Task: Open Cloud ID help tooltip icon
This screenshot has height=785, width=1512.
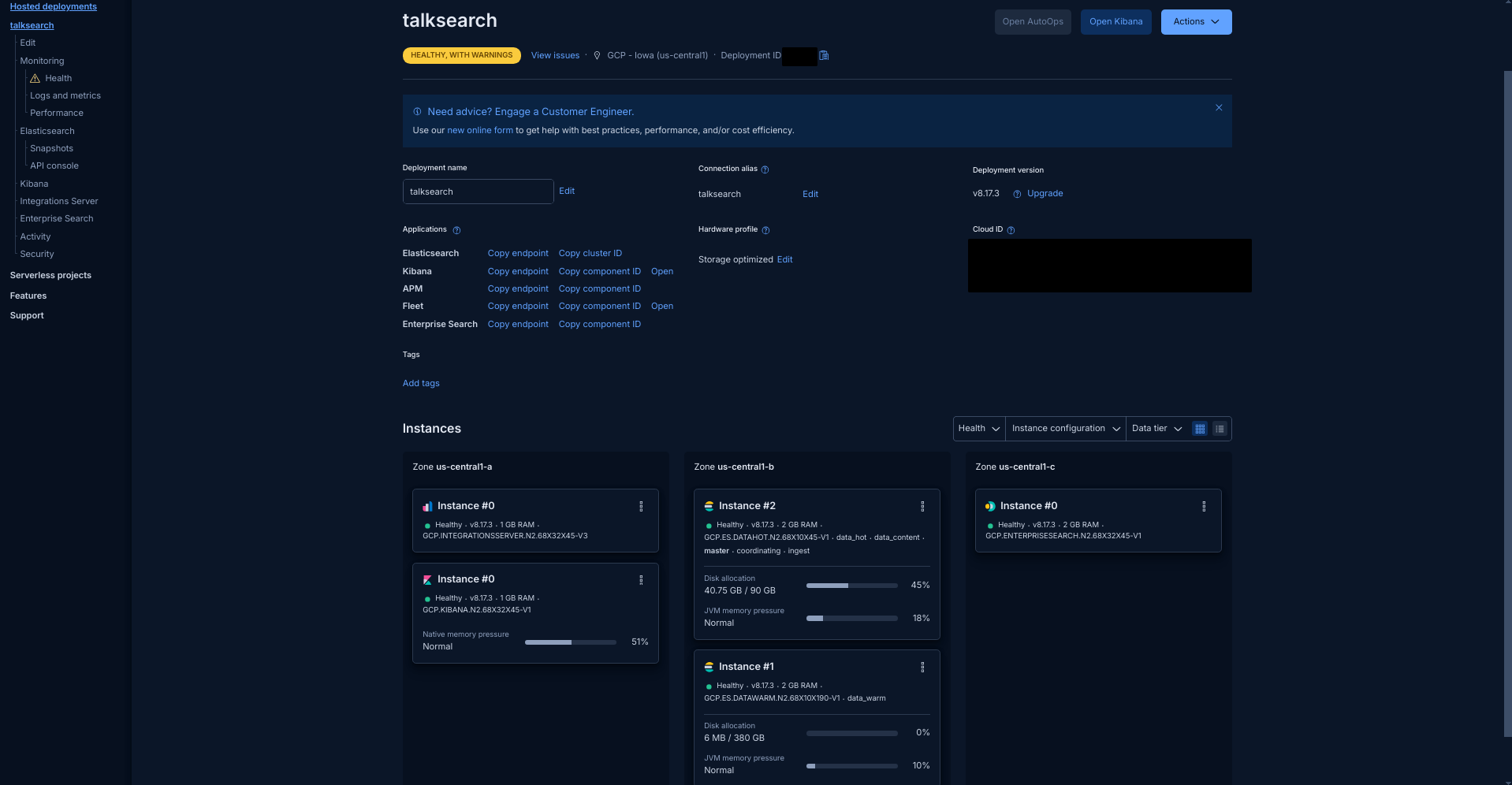Action: point(1011,230)
